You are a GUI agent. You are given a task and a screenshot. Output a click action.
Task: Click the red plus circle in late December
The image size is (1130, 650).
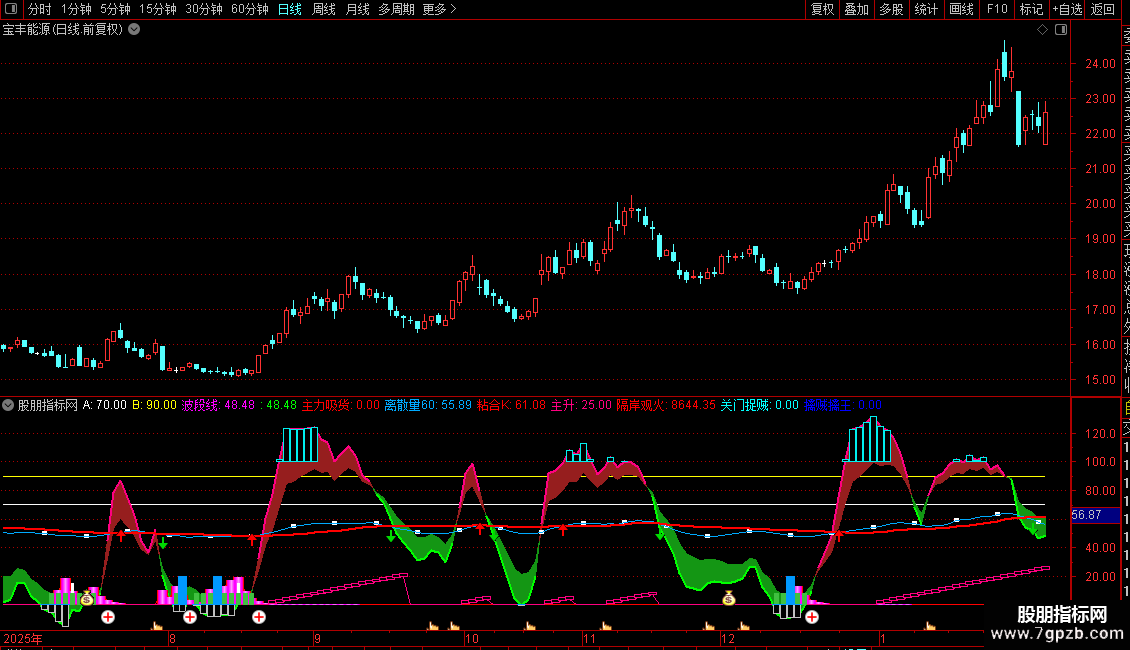811,617
